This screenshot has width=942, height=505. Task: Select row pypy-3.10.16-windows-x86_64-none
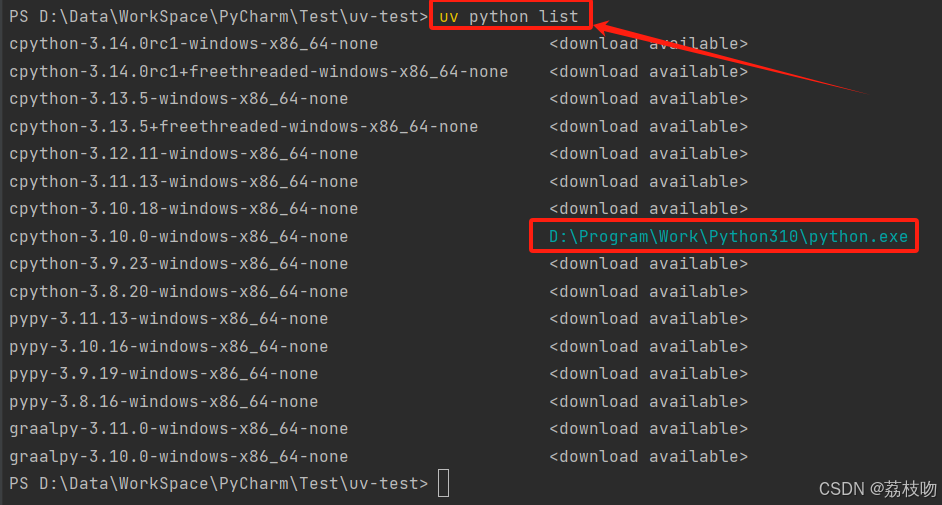click(168, 346)
